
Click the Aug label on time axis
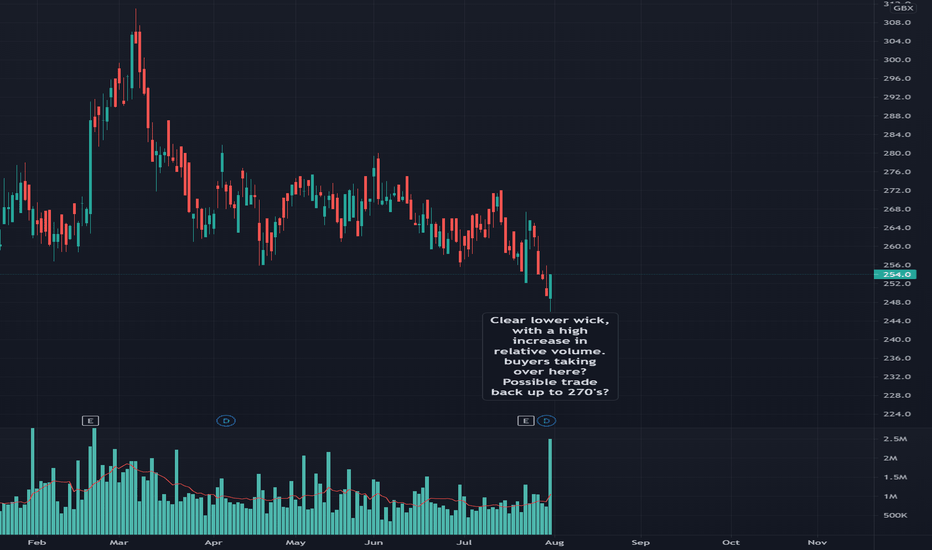click(x=555, y=542)
